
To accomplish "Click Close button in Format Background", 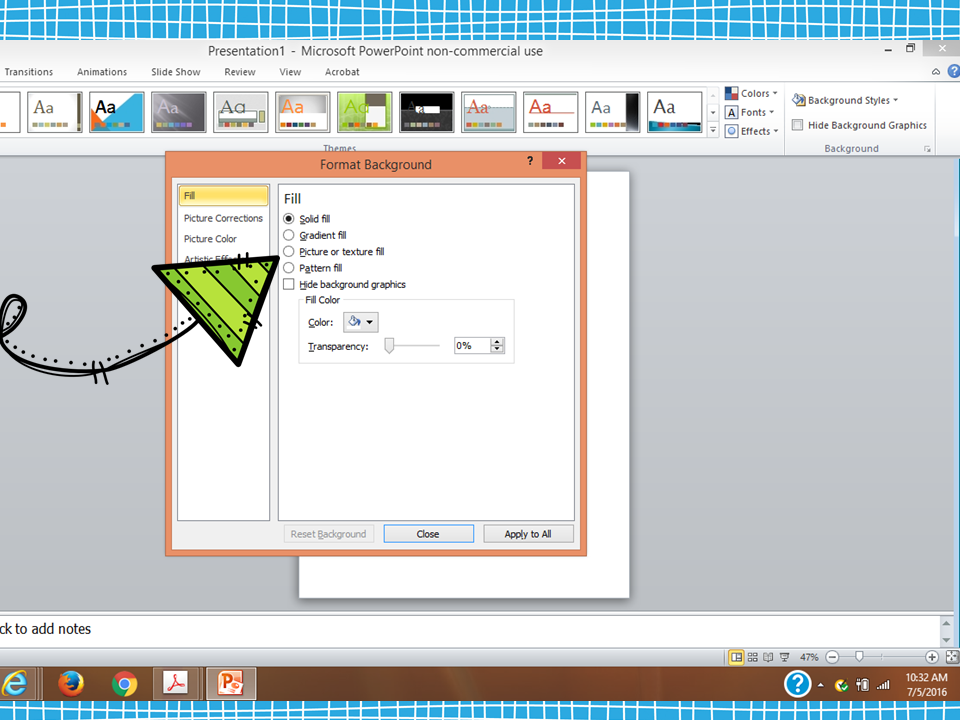I will point(428,534).
